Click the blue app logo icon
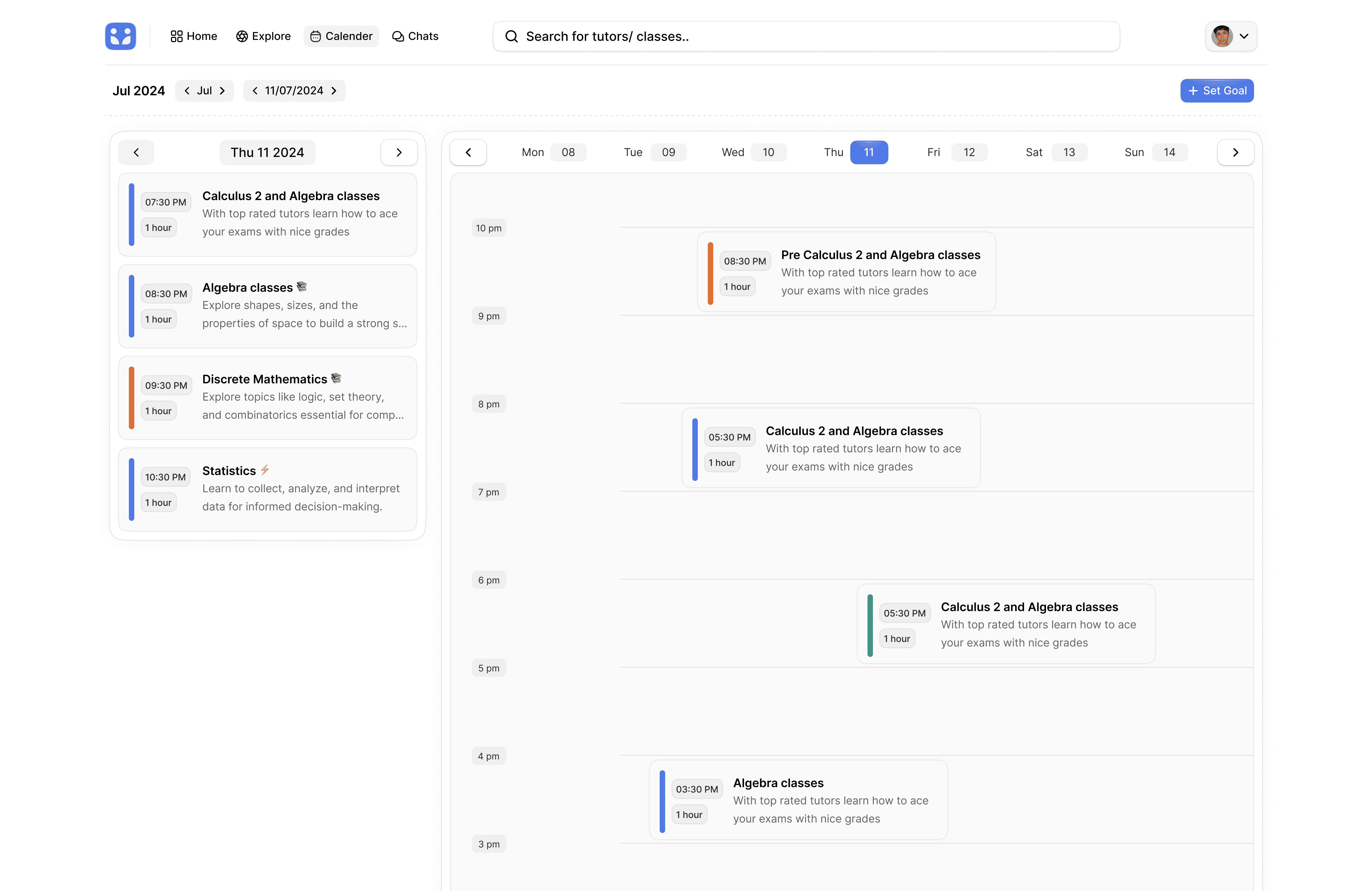 pyautogui.click(x=120, y=36)
